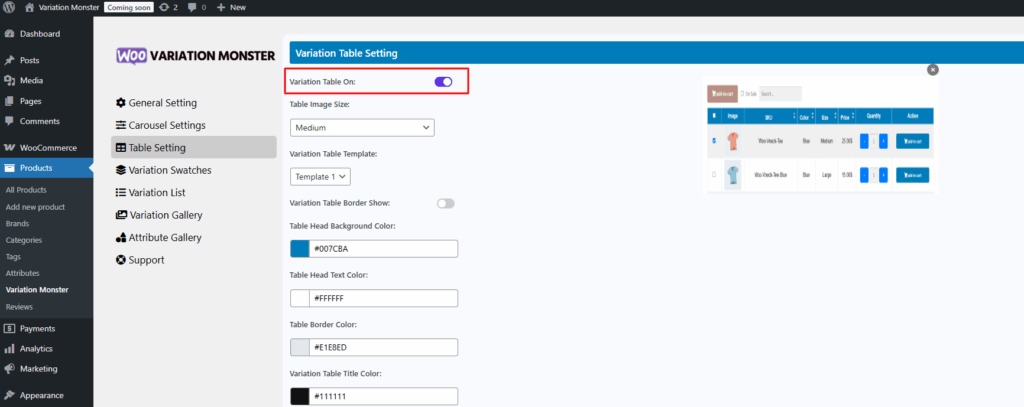Click the New content button
The image size is (1024, 407).
pyautogui.click(x=231, y=7)
